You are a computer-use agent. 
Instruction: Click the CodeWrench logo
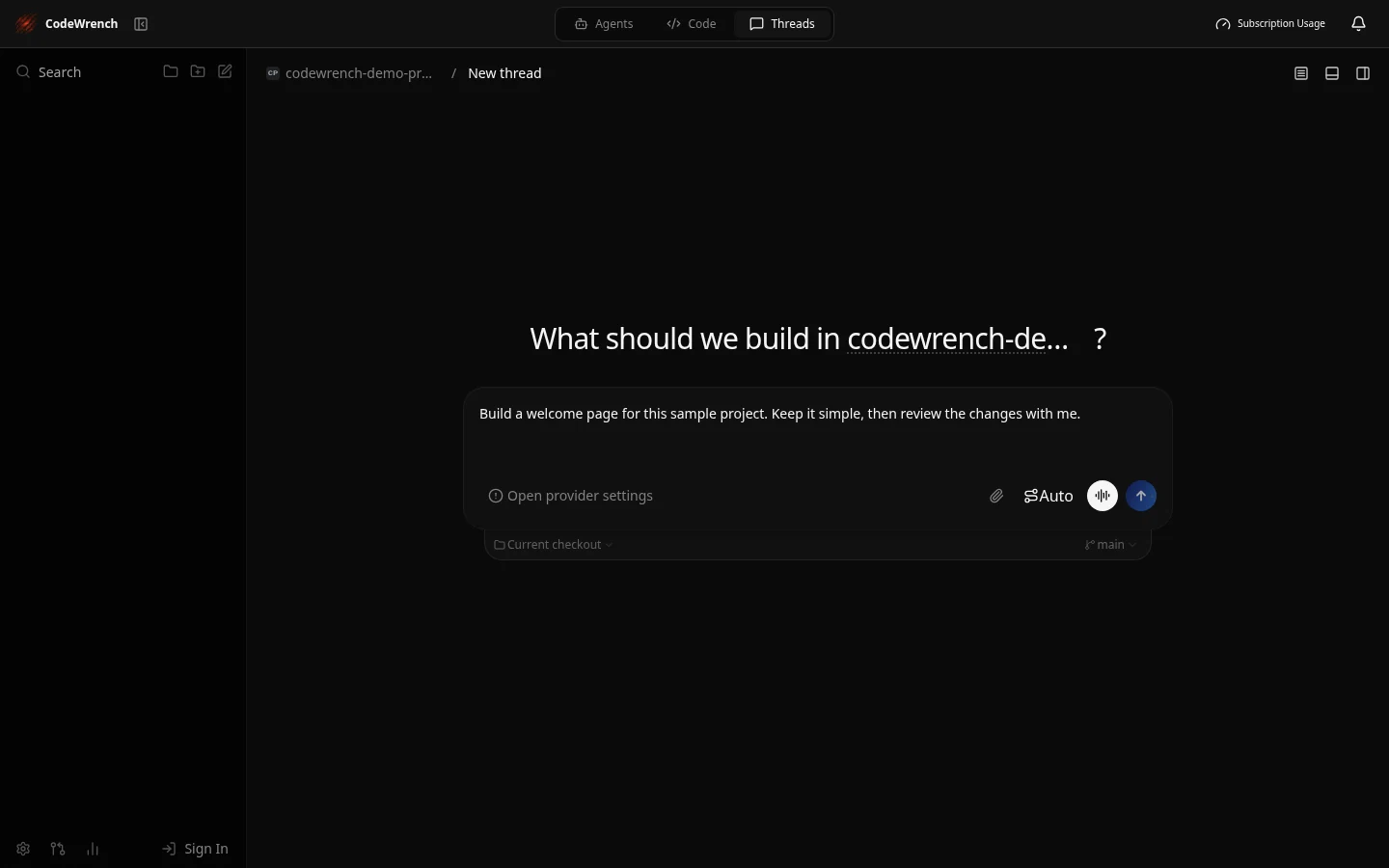(x=26, y=24)
